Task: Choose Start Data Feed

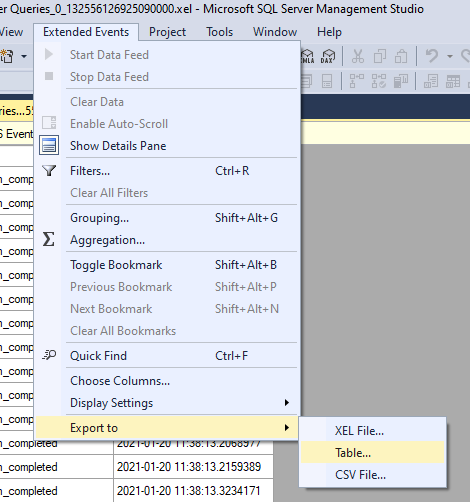Action: (167, 55)
